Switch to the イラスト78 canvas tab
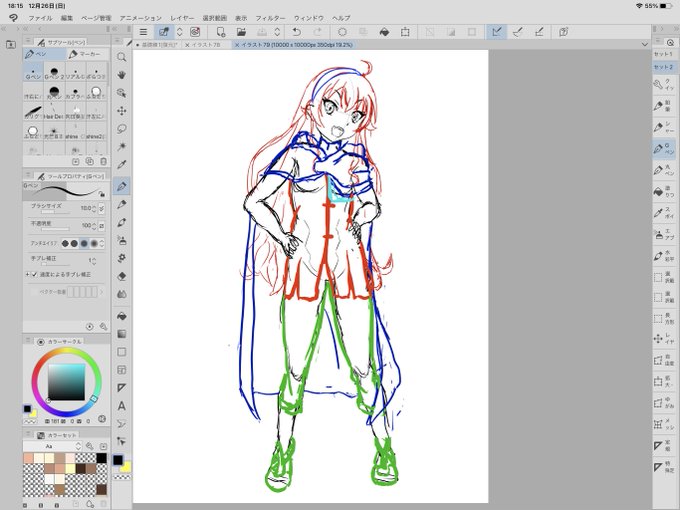 click(206, 45)
